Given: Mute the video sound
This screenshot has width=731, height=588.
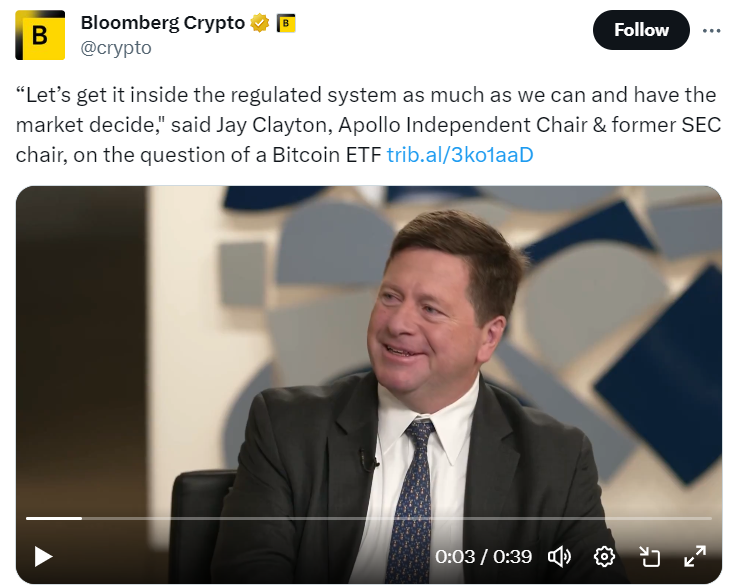Looking at the screenshot, I should pyautogui.click(x=560, y=556).
